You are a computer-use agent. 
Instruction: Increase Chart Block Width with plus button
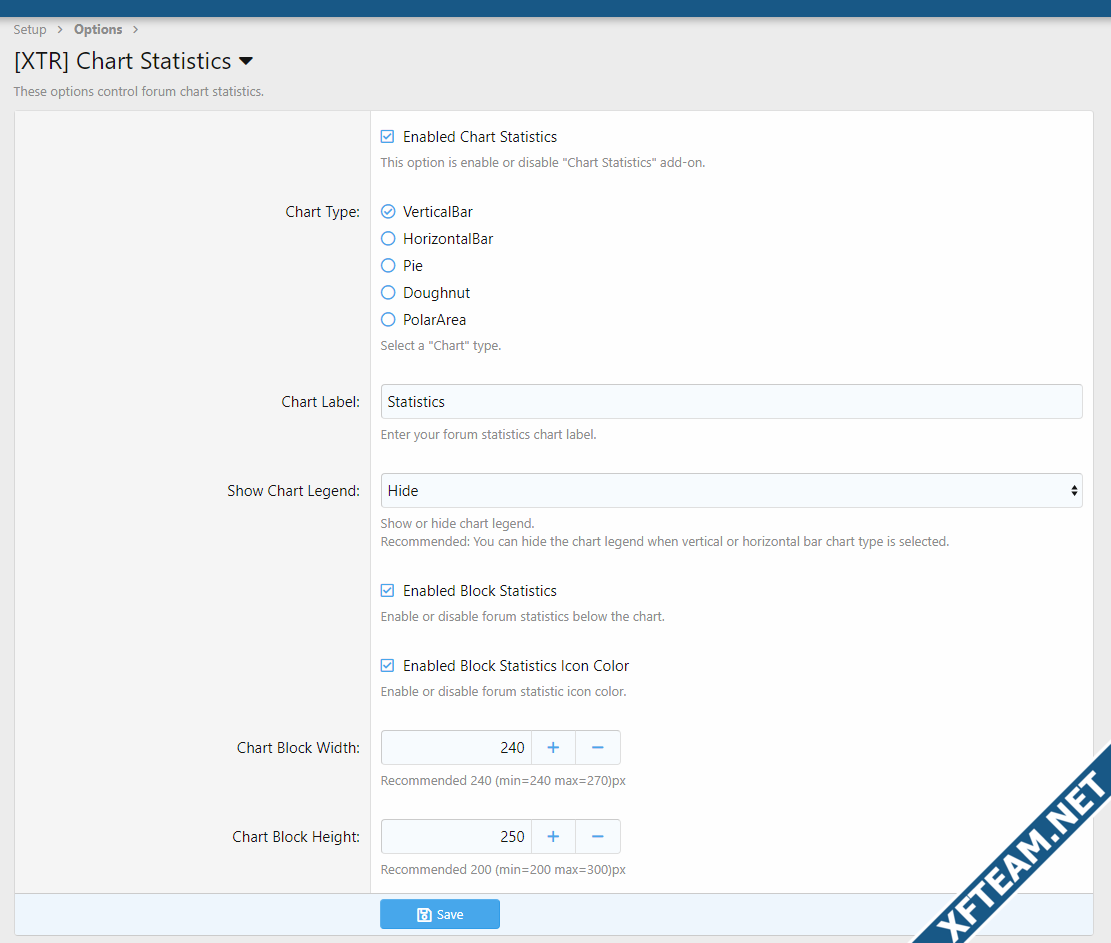[x=553, y=747]
